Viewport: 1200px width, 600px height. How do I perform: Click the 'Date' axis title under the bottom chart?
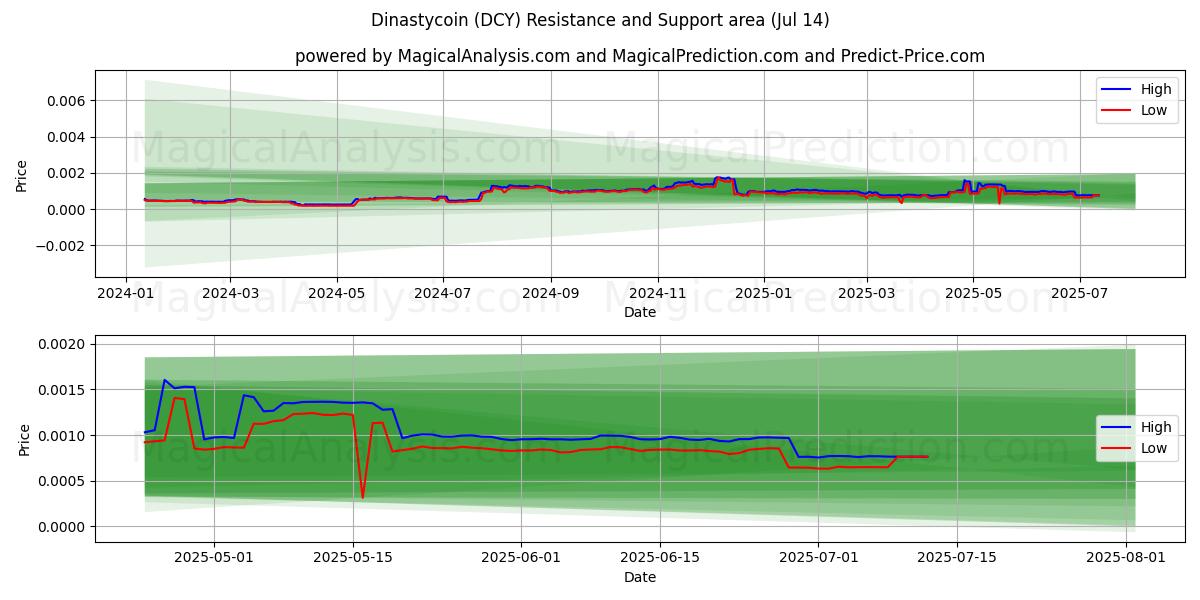point(640,577)
